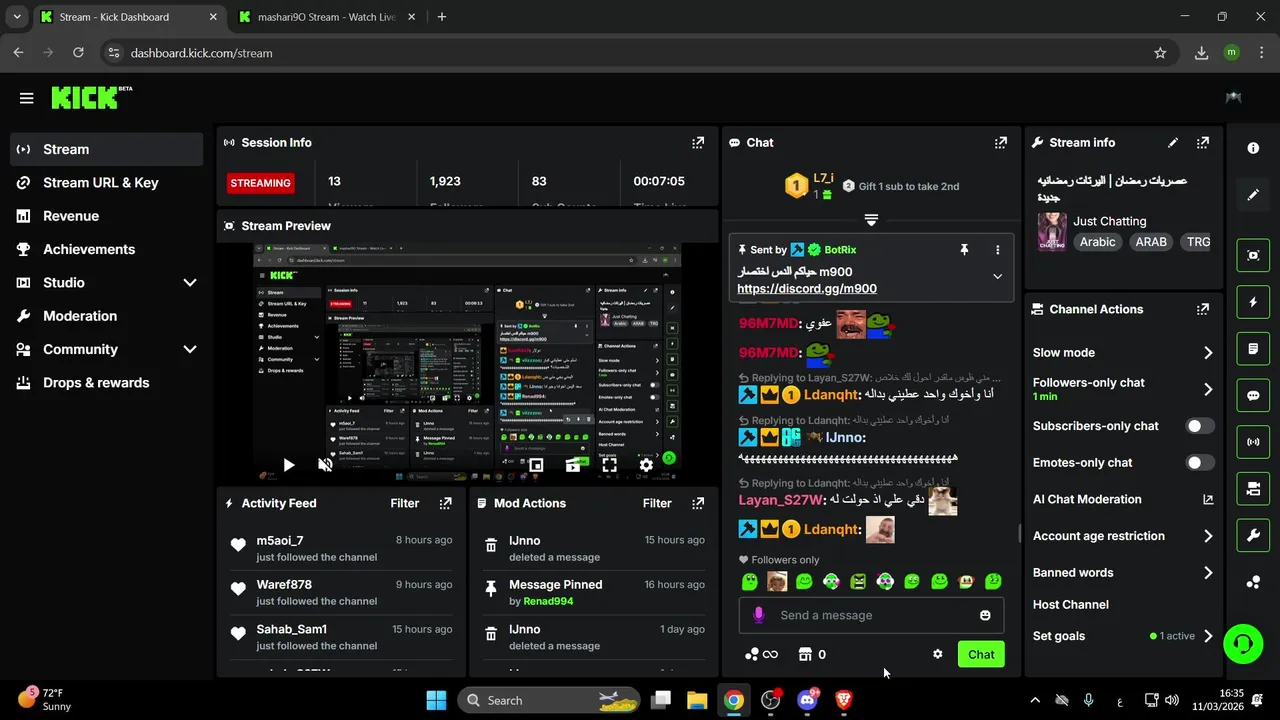Toggle Emotes-only chat switch
Viewport: 1280px width, 720px height.
(x=1200, y=463)
